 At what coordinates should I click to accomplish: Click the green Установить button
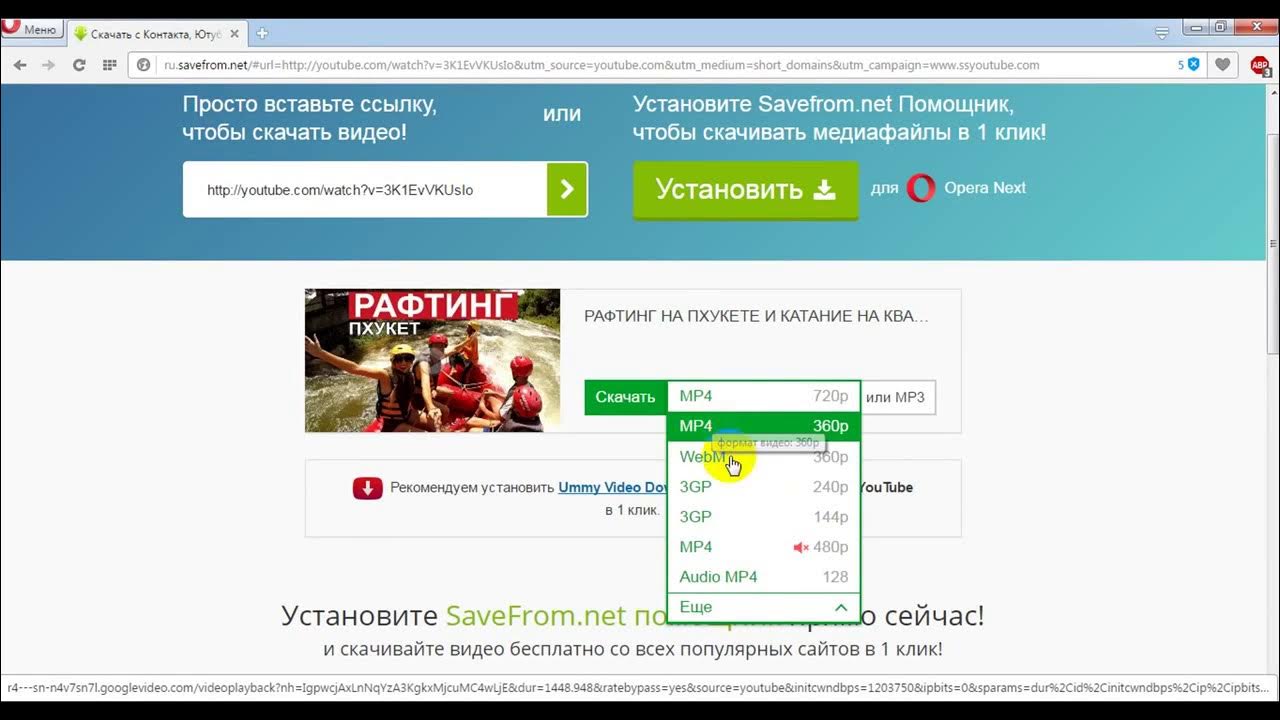point(745,189)
